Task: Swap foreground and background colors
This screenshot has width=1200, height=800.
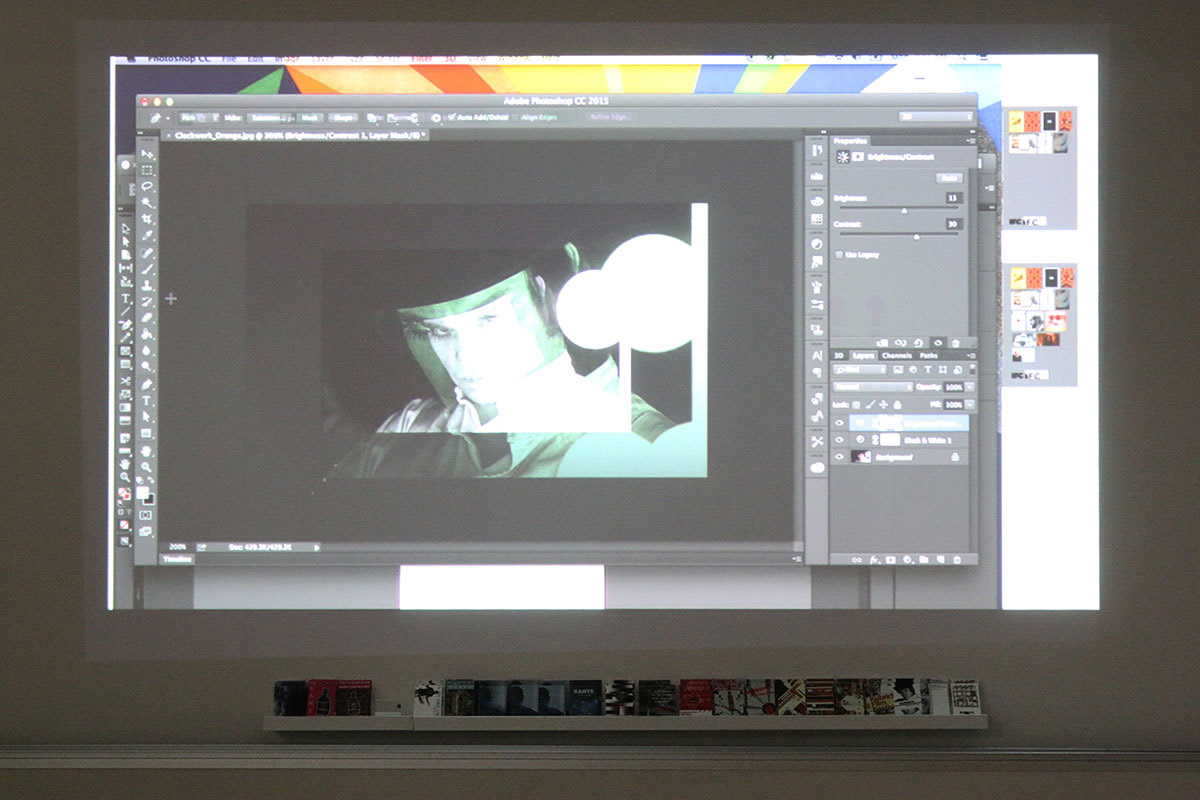Action: (152, 482)
